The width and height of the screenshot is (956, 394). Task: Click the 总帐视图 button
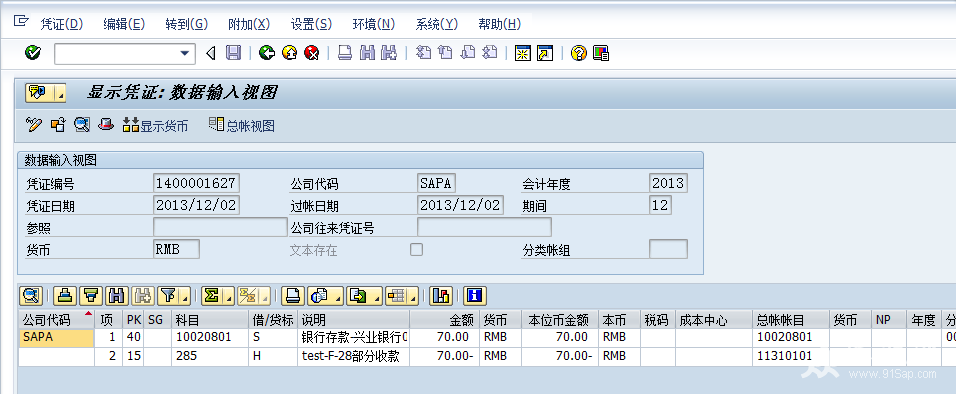coord(242,126)
